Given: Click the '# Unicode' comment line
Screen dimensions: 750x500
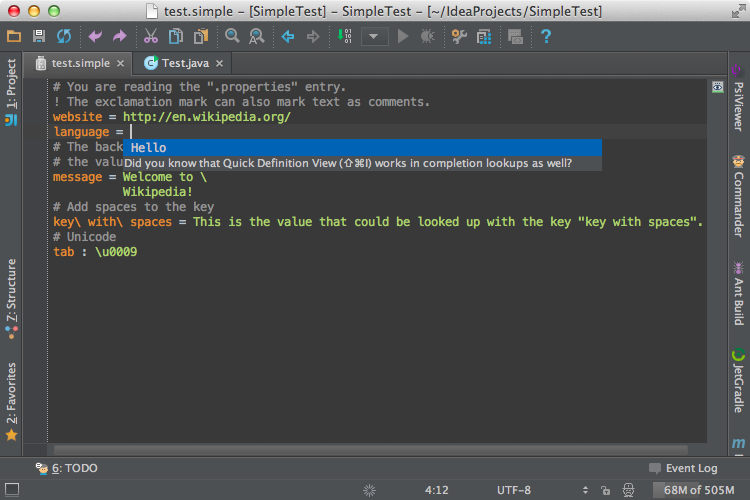Looking at the screenshot, I should tap(85, 237).
